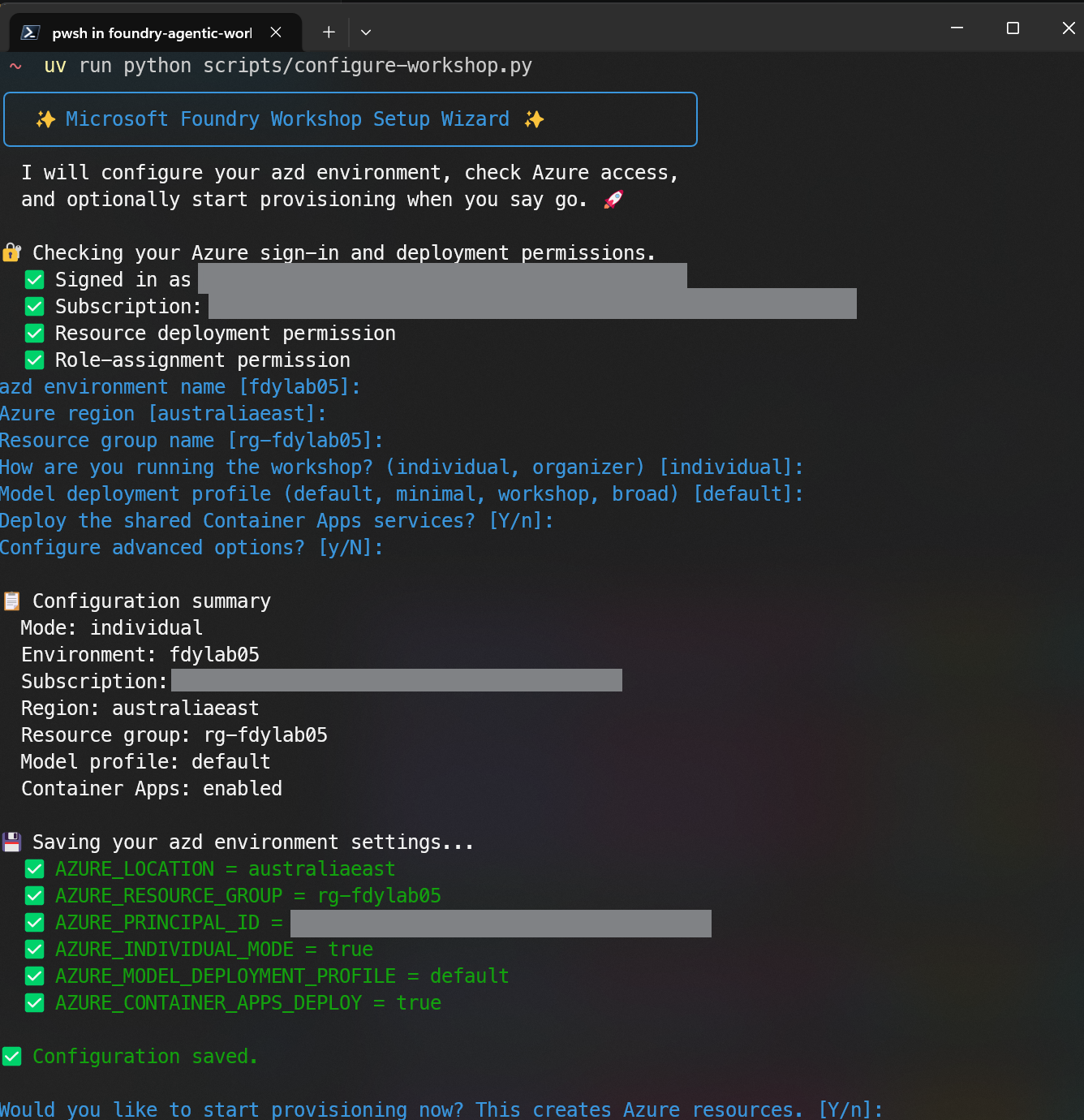Click the green check beside AZURE_CONTAINER_APPS_DEPLOY
Image resolution: width=1084 pixels, height=1120 pixels.
tap(34, 1003)
